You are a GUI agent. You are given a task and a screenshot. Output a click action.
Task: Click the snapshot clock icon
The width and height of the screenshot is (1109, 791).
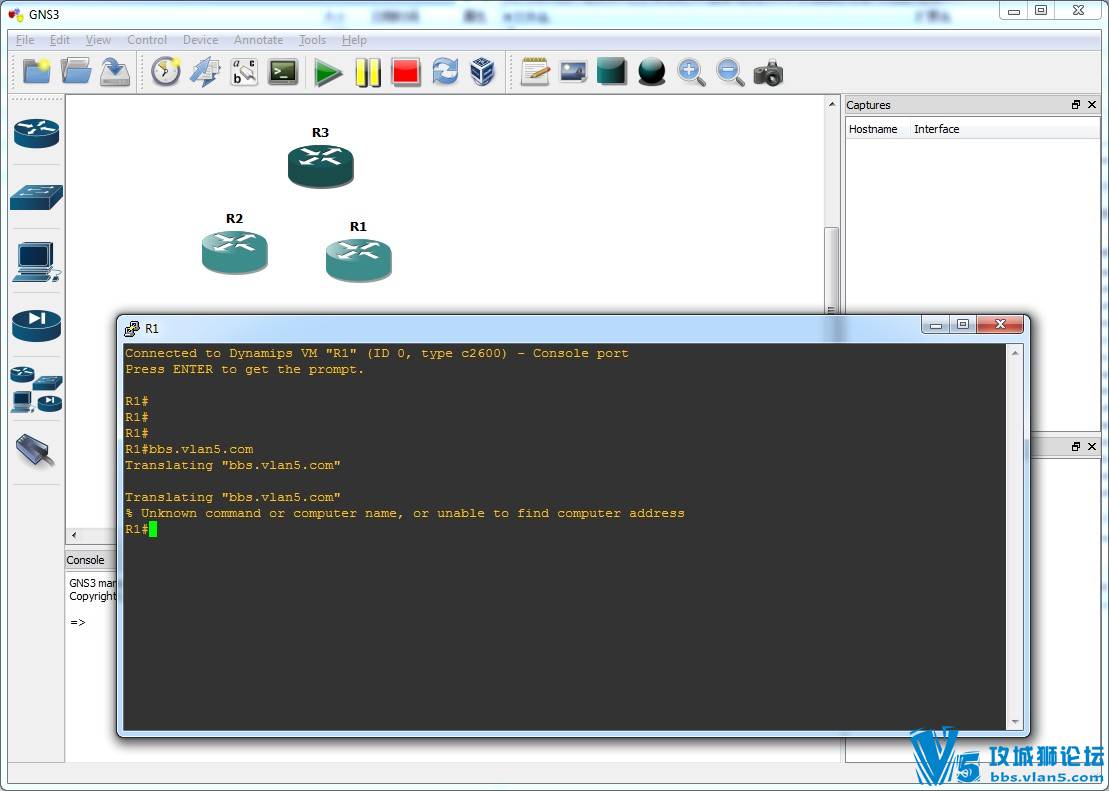(166, 71)
